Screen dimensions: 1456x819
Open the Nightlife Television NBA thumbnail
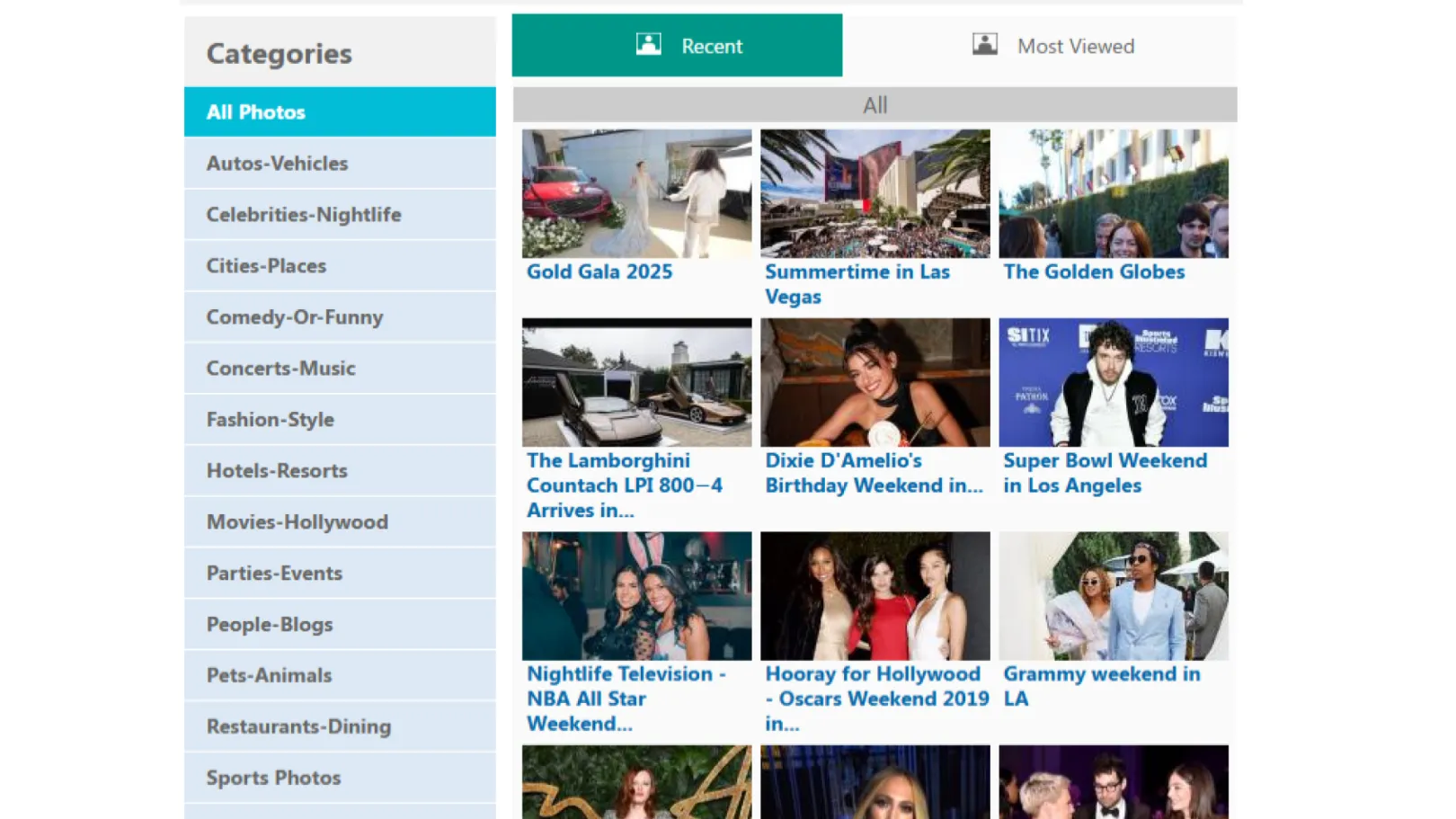[636, 596]
